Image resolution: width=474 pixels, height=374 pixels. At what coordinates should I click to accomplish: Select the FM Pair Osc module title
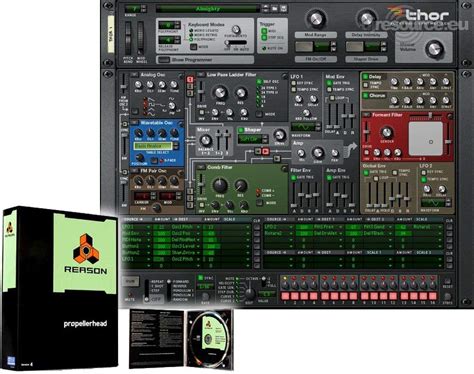(x=153, y=171)
